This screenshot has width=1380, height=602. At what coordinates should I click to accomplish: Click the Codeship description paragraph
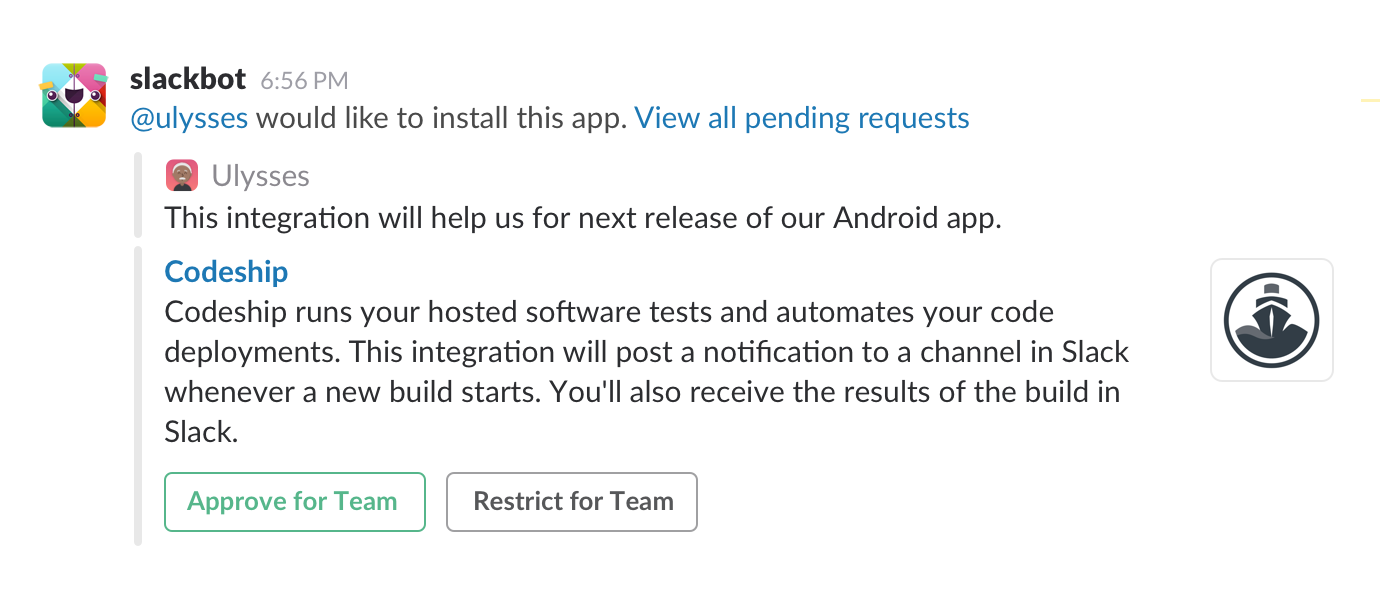[x=646, y=372]
